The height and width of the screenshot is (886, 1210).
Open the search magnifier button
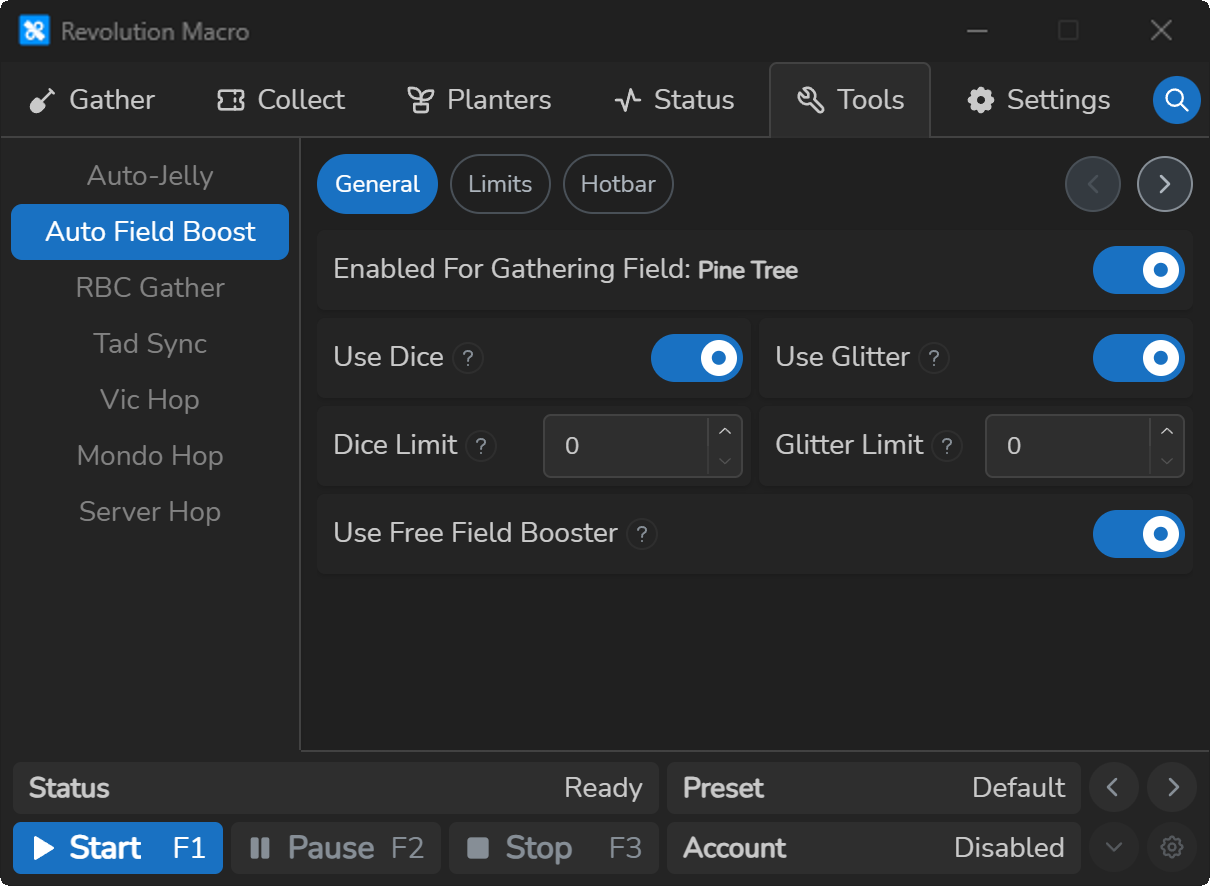click(x=1177, y=100)
